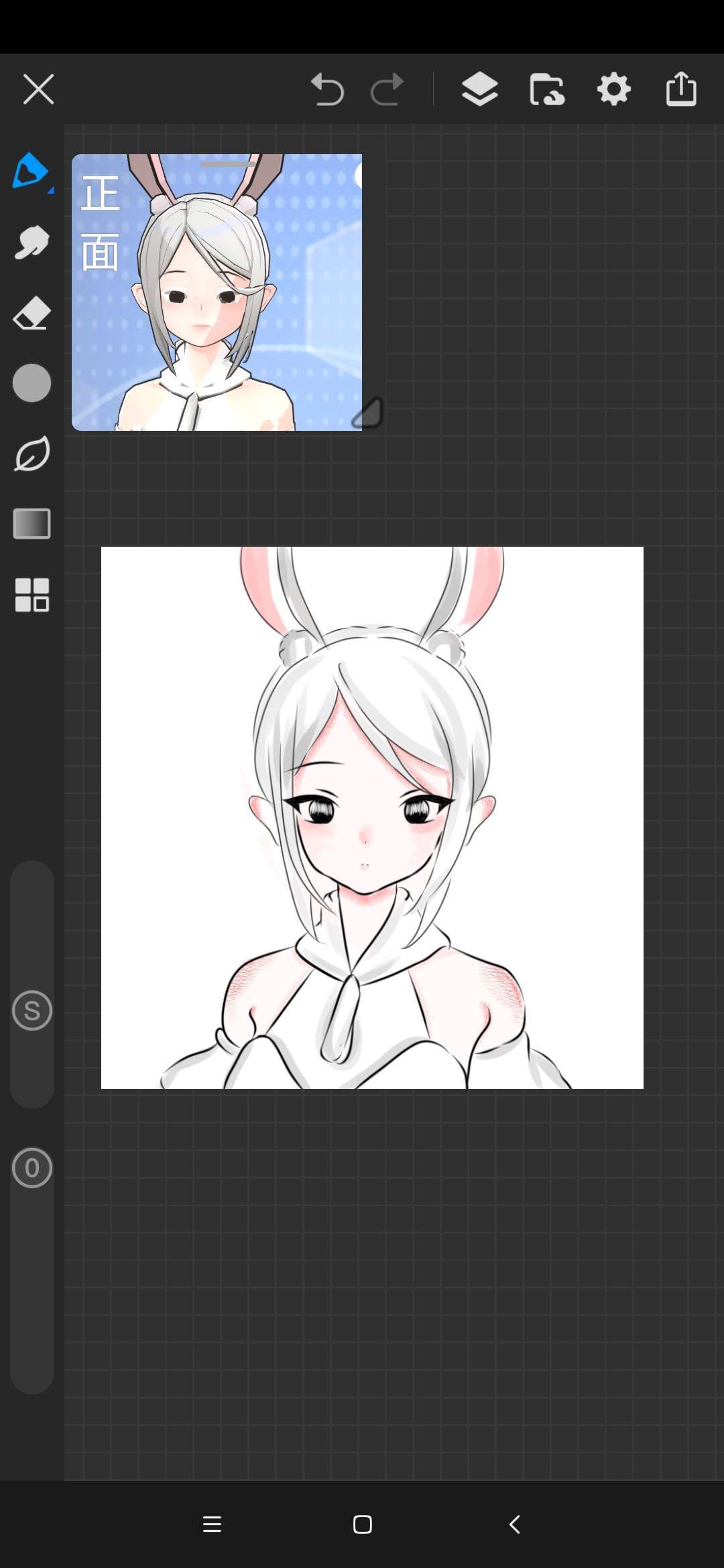Redo the undone stroke
This screenshot has width=724, height=1568.
pos(387,89)
